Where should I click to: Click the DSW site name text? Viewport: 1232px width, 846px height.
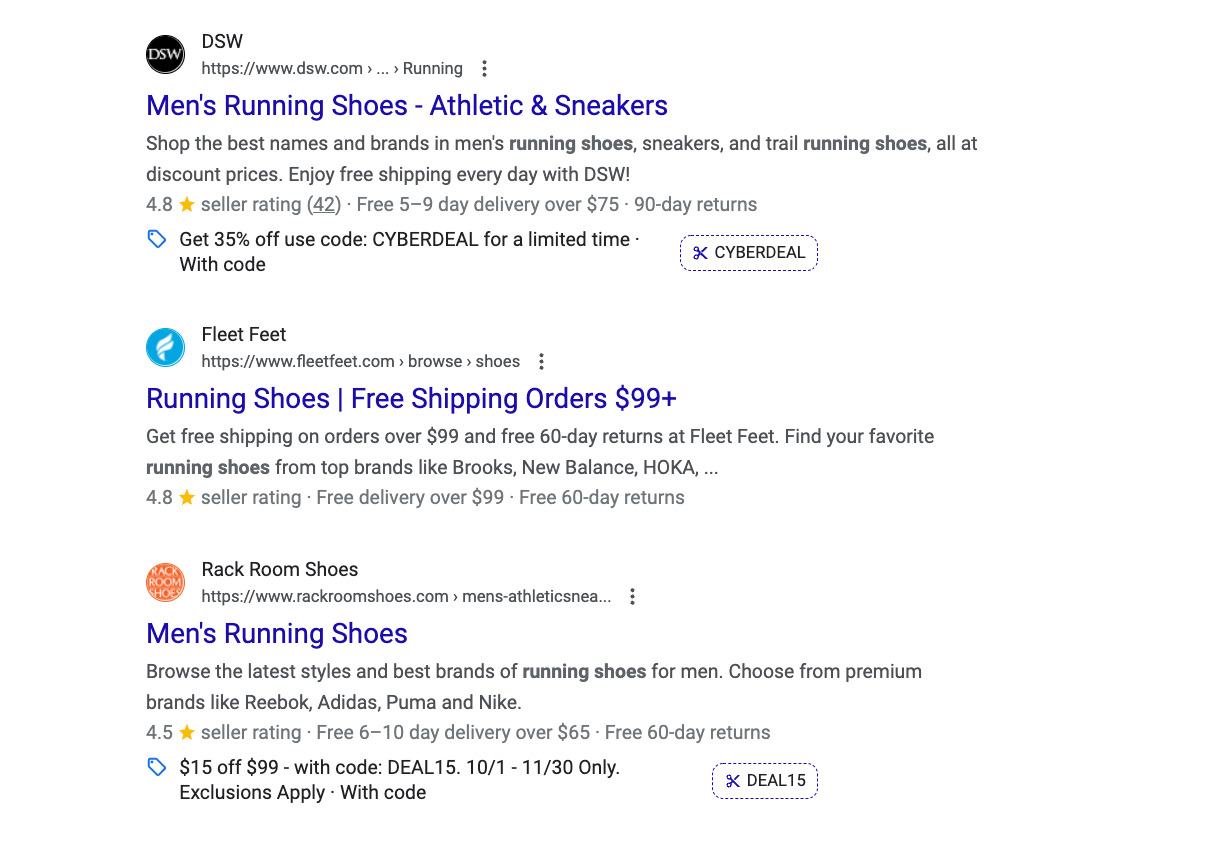point(222,42)
